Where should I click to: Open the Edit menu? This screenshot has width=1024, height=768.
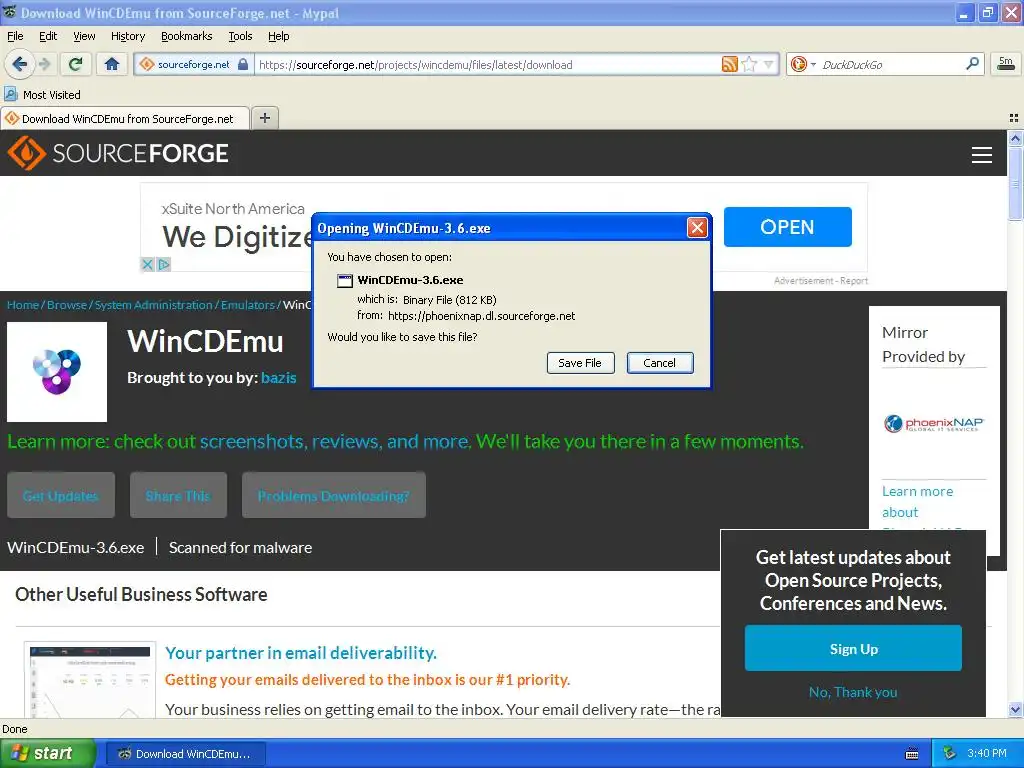48,36
